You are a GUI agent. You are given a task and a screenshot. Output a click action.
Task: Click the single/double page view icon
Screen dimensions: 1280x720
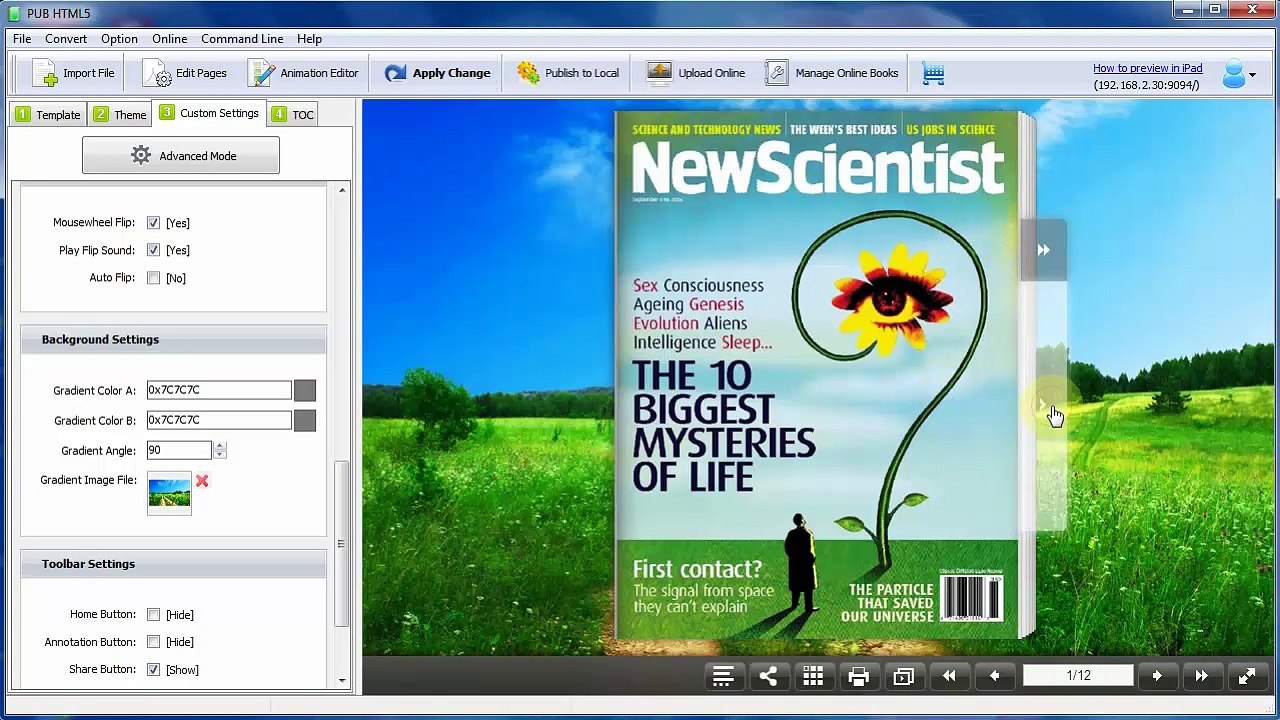(x=903, y=676)
